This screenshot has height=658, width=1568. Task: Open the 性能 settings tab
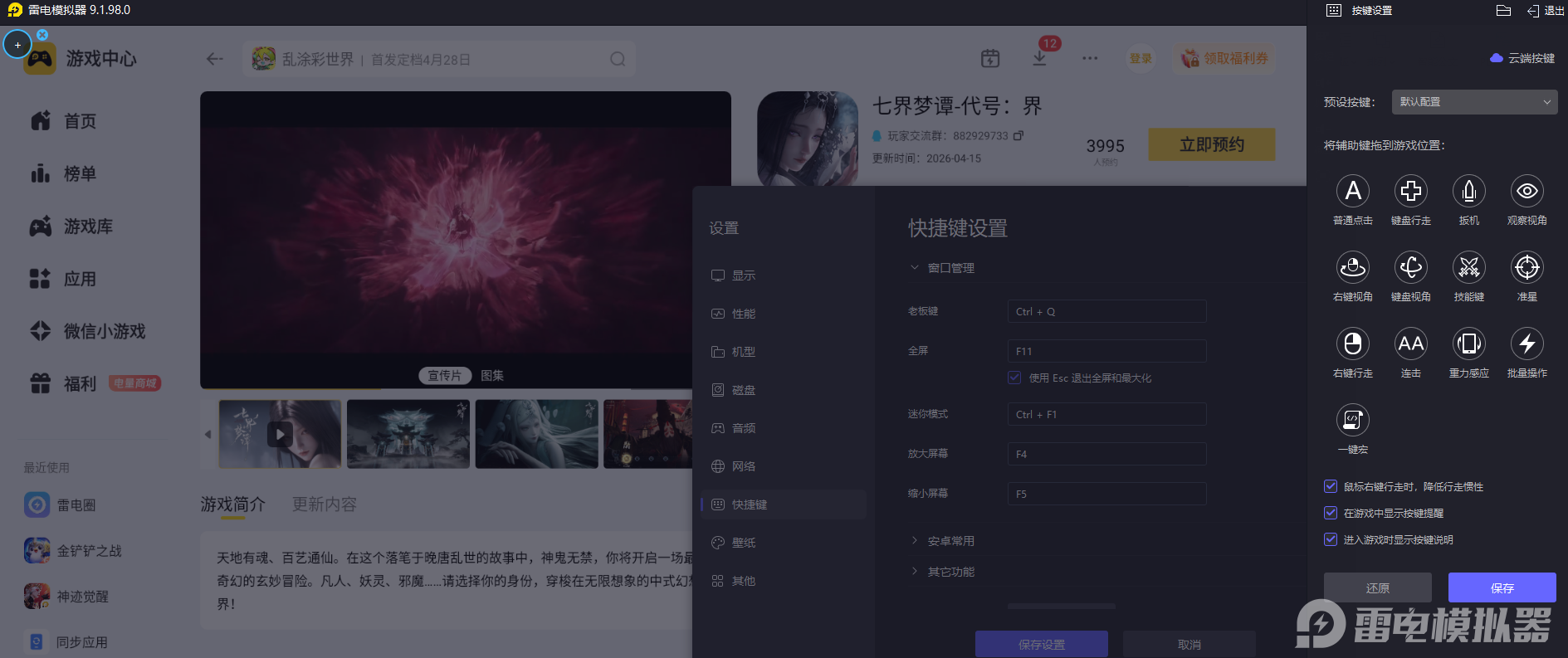(x=743, y=314)
